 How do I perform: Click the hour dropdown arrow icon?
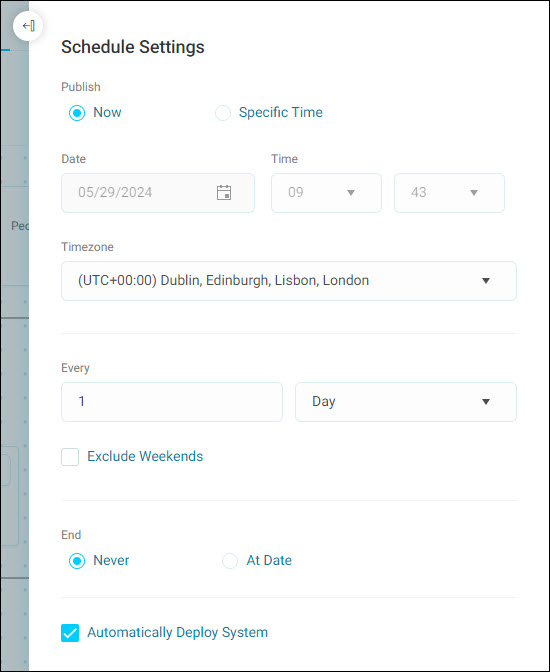(351, 193)
